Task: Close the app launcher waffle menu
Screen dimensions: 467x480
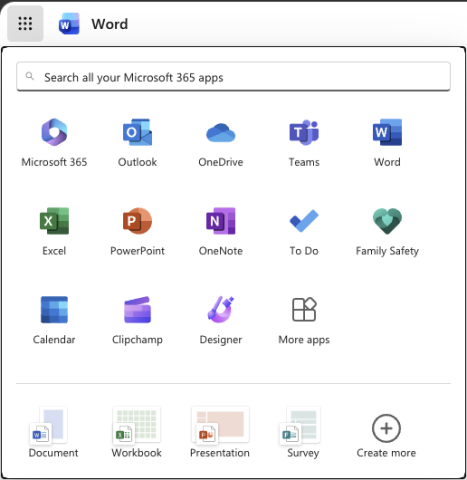Action: pos(25,24)
